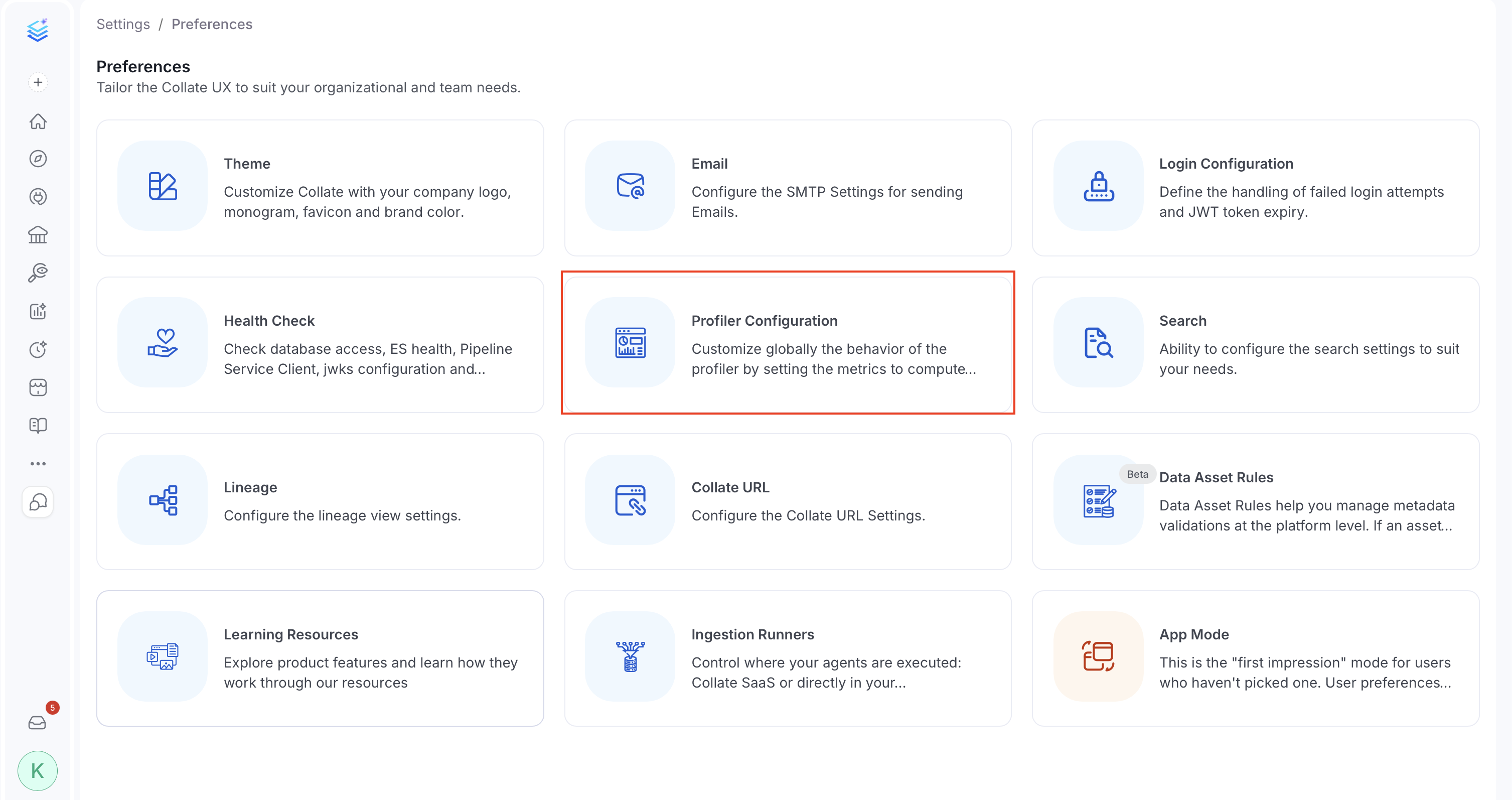Screen dimensions: 1512x800
Task: Open the Lineage settings title
Action: [250, 487]
